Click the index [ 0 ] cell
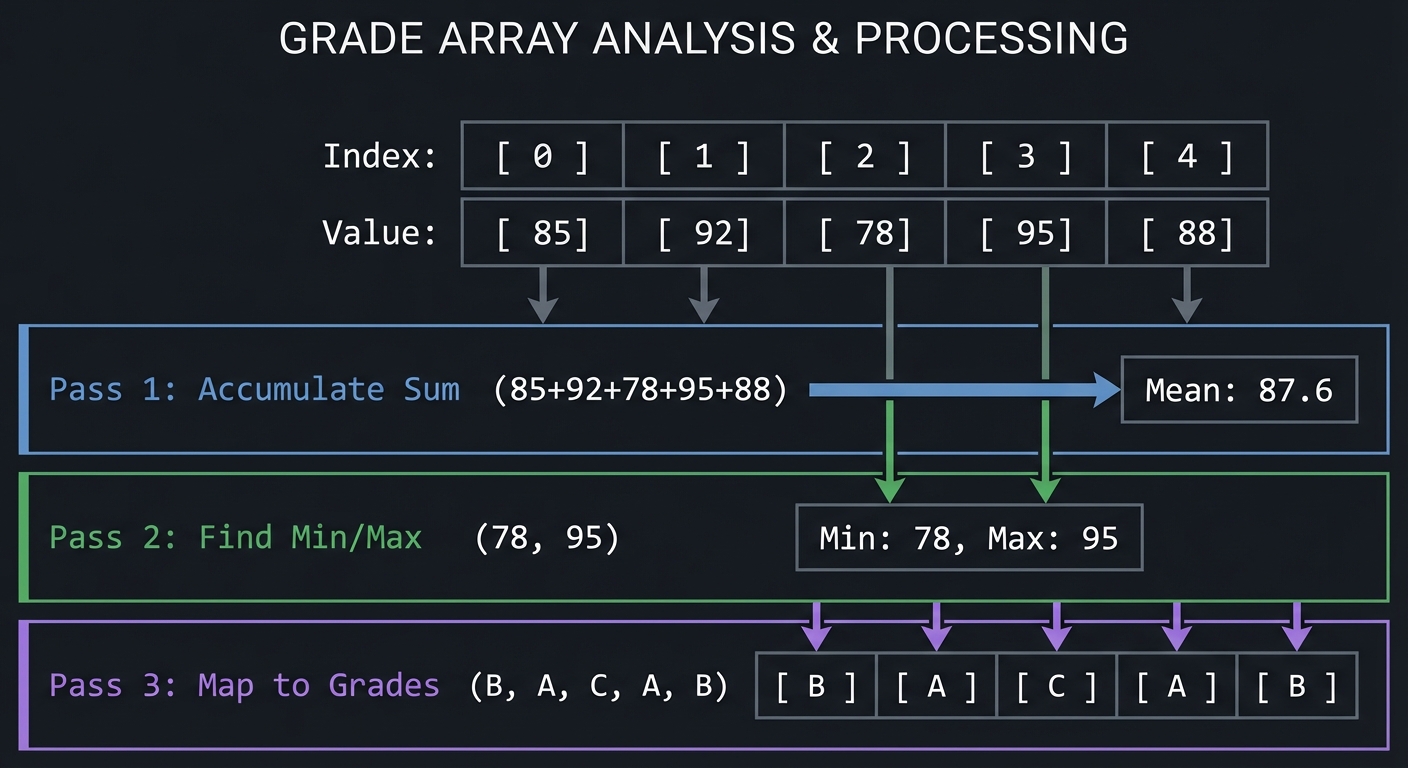The height and width of the screenshot is (768, 1408). (x=542, y=156)
